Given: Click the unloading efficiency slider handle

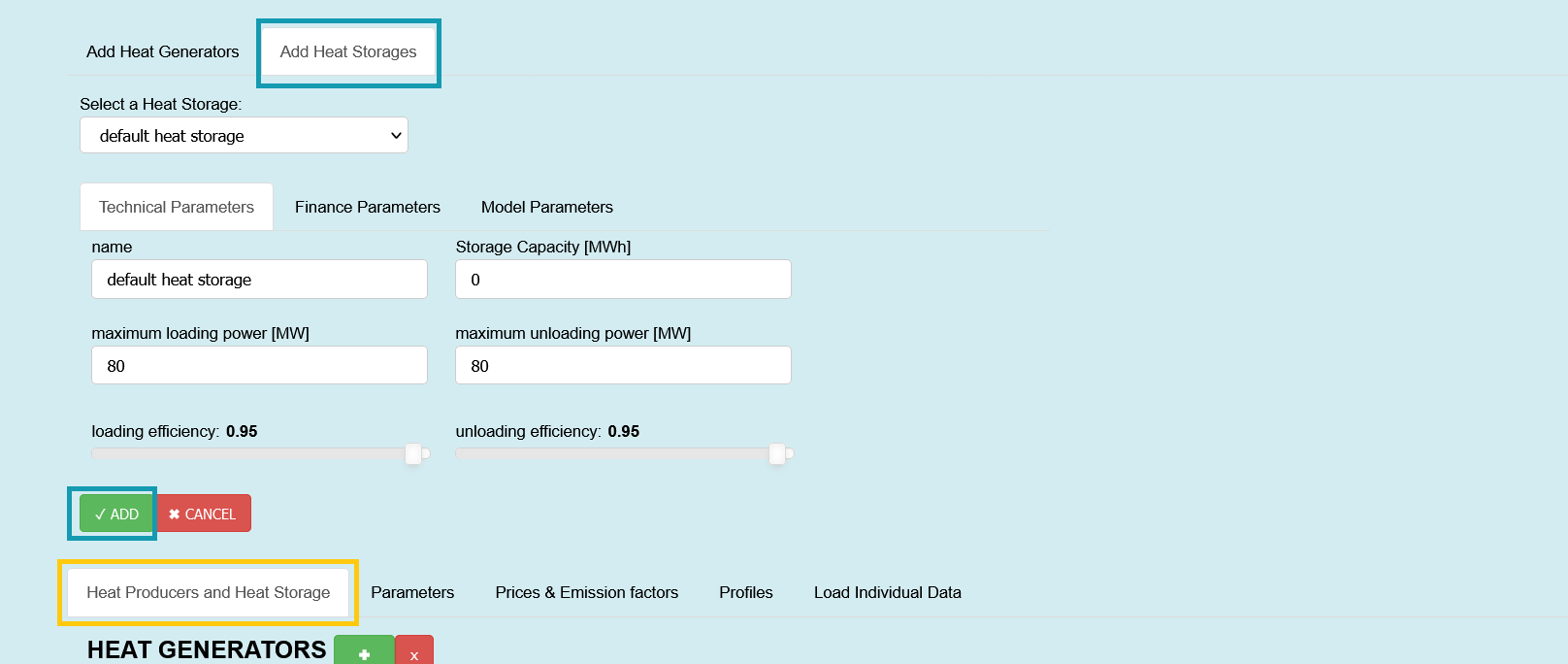Looking at the screenshot, I should 777,453.
